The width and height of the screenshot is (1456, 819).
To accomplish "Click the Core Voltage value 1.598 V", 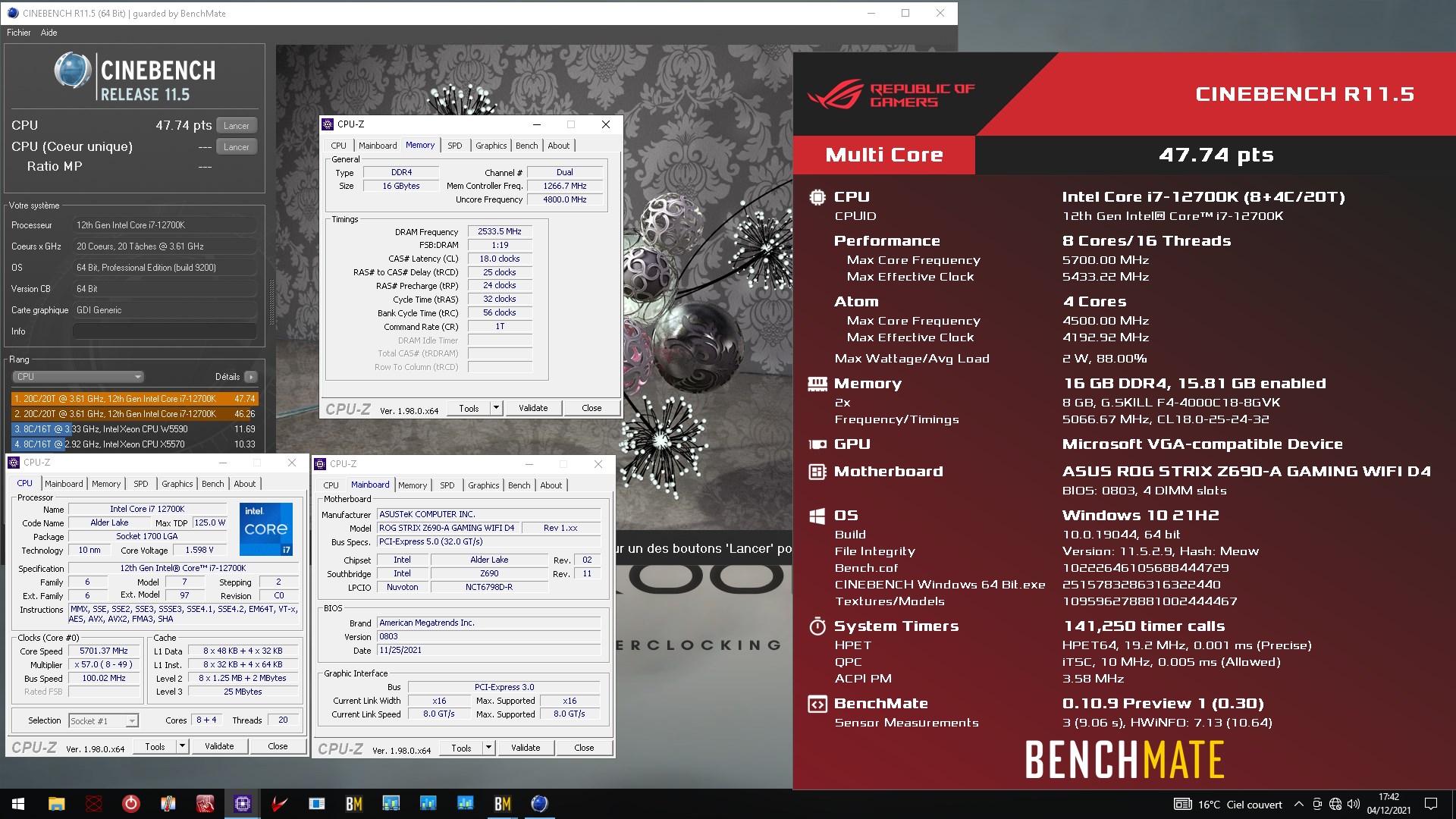I will click(199, 551).
